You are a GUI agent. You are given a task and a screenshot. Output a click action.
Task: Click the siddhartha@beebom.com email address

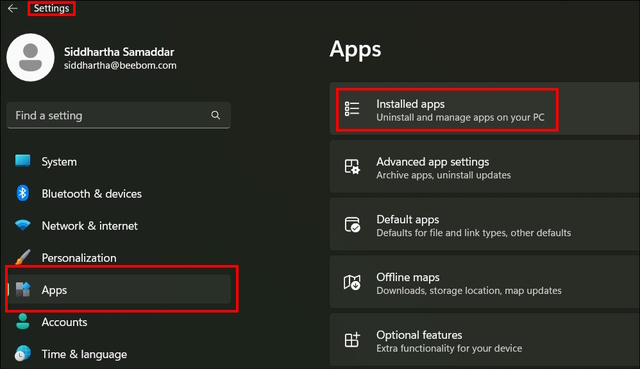coord(120,65)
